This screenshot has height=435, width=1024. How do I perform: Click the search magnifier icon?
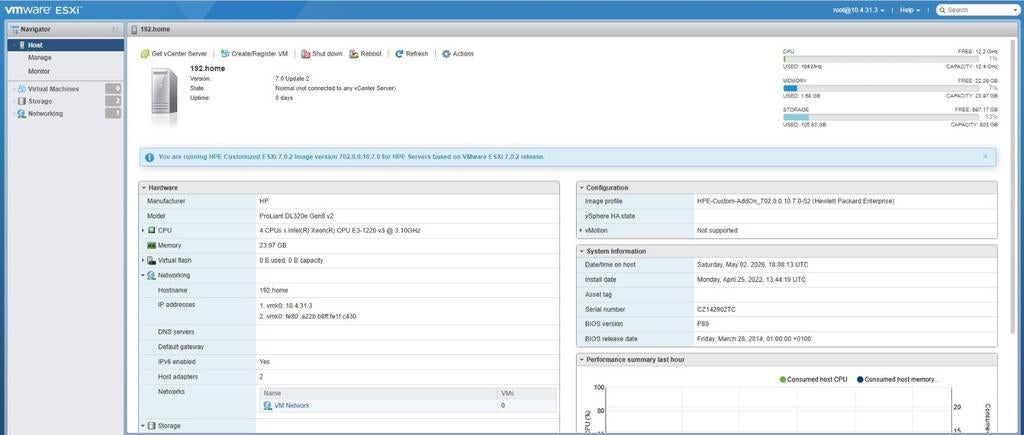click(x=942, y=10)
